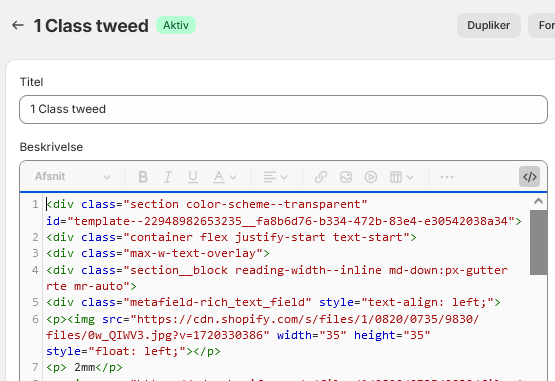
Task: Go back using the left arrow
Action: coord(18,25)
